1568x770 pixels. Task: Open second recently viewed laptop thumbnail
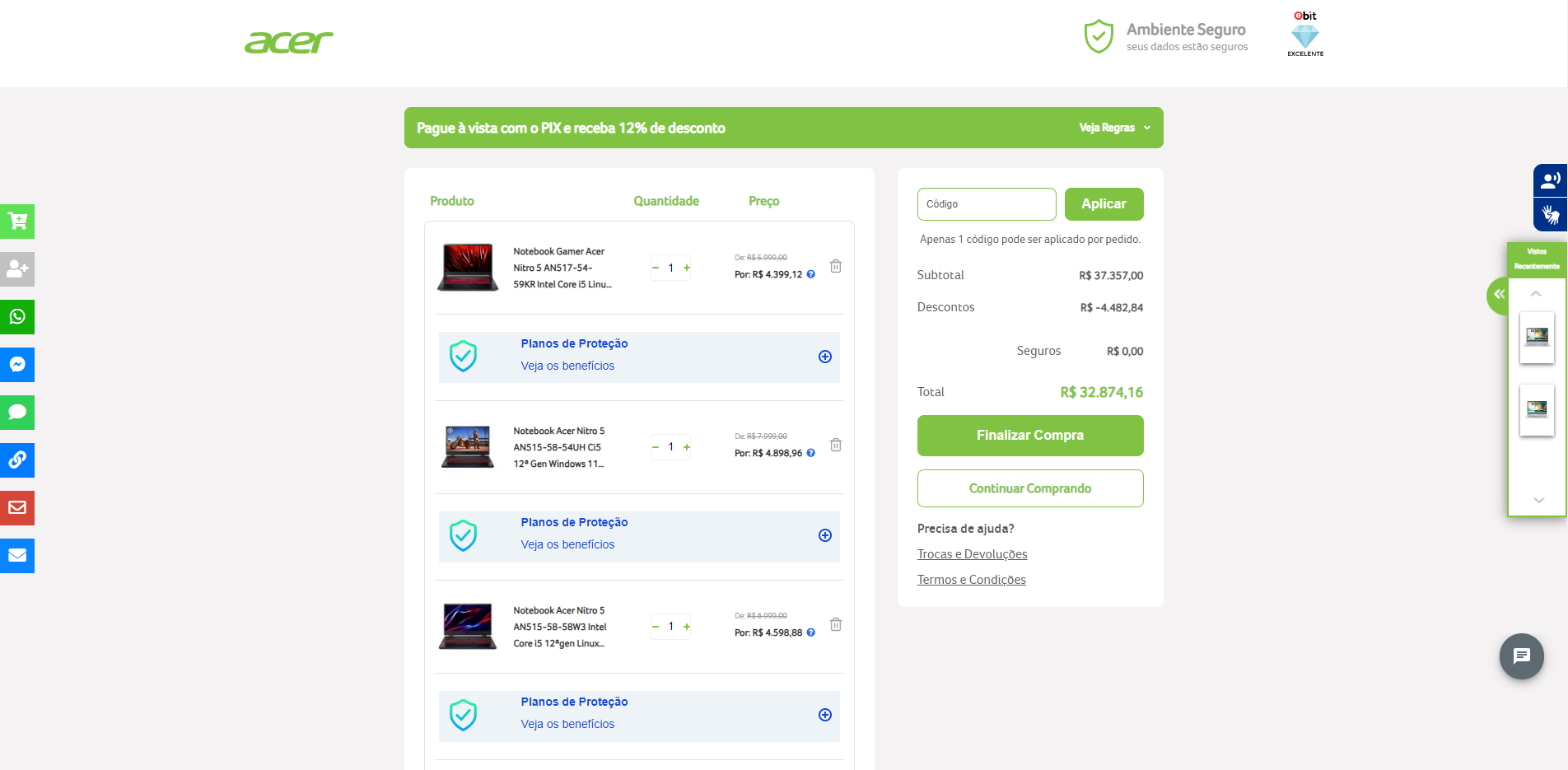pos(1537,410)
